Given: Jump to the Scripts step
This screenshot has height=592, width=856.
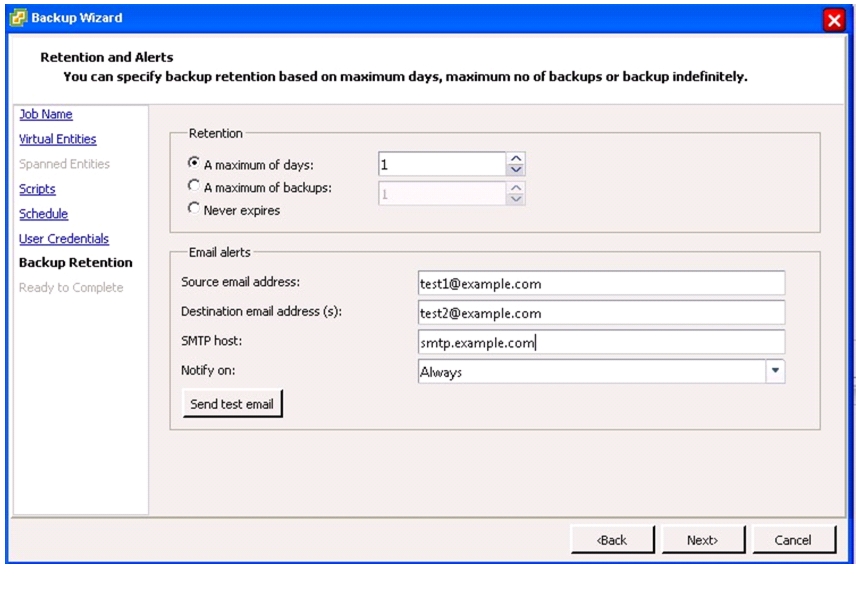Looking at the screenshot, I should 37,189.
